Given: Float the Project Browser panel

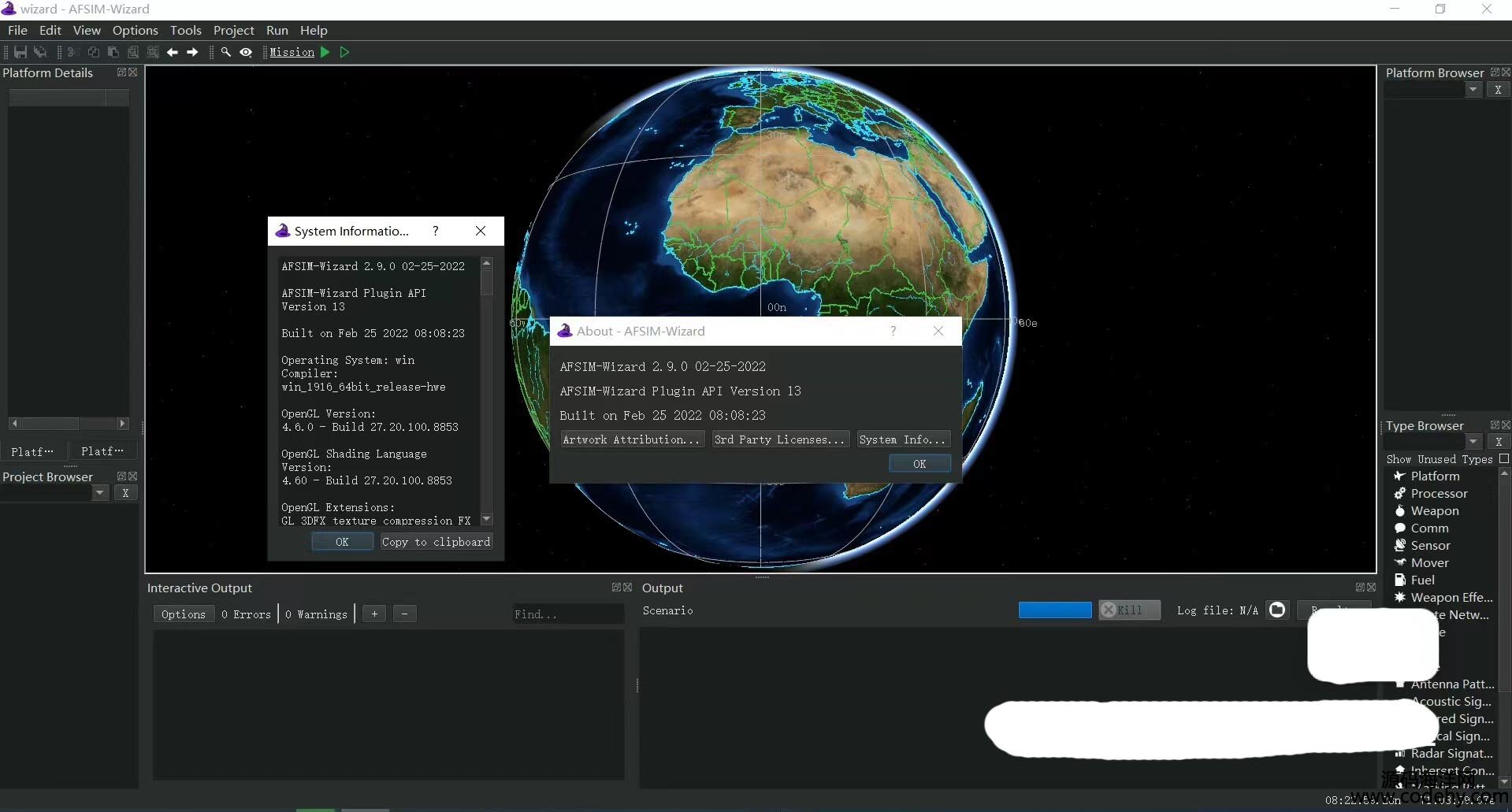Looking at the screenshot, I should click(x=121, y=476).
